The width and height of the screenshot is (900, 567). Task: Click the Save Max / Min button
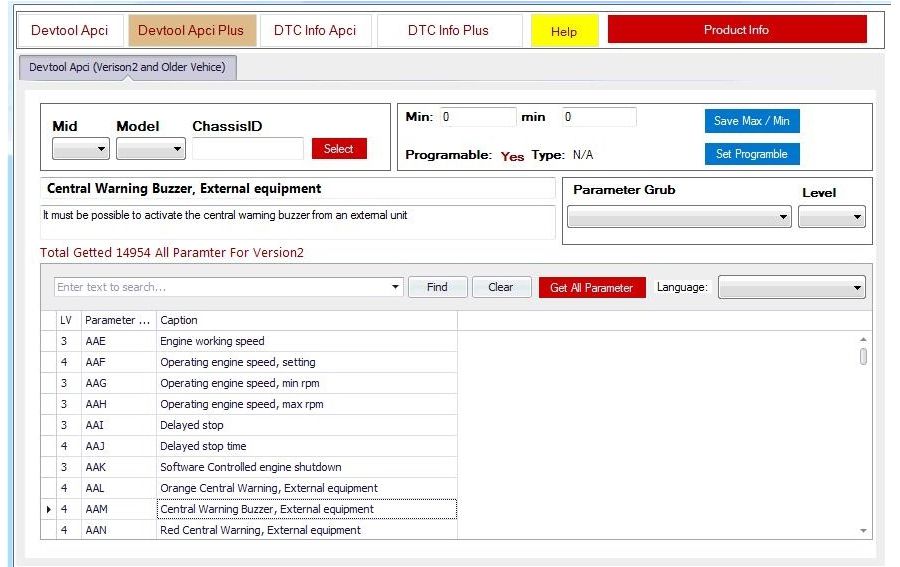point(751,121)
